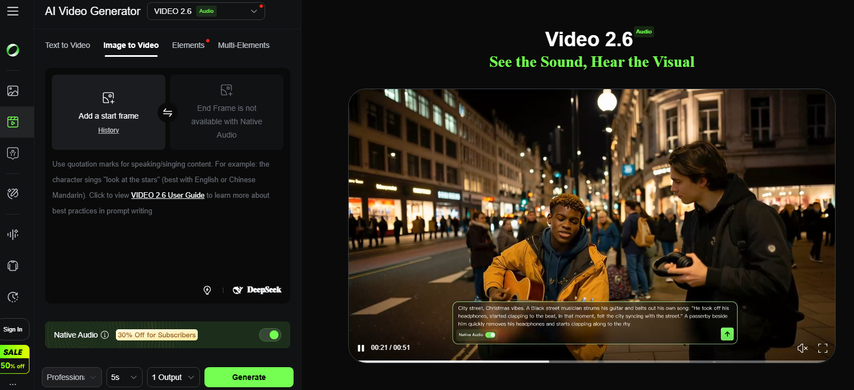Screen dimensions: 854x390
Task: Switch to the Elements tab
Action: click(x=188, y=45)
